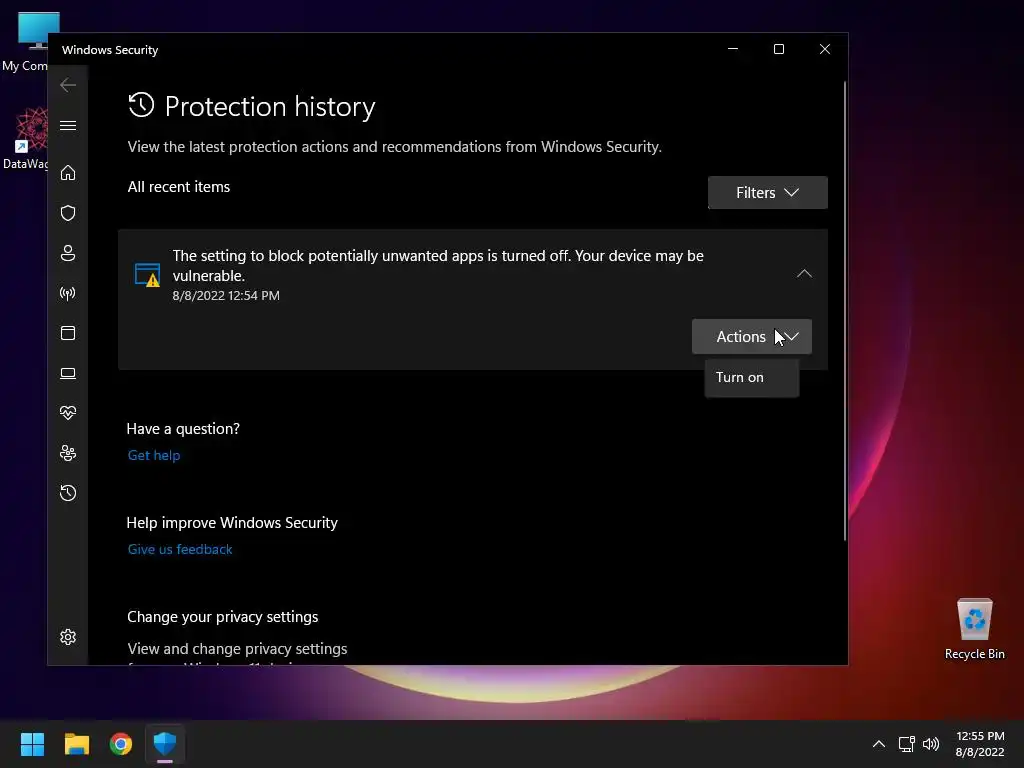Viewport: 1024px width, 768px height.
Task: Click 'Help improve Windows Security' heading
Action: click(x=232, y=522)
